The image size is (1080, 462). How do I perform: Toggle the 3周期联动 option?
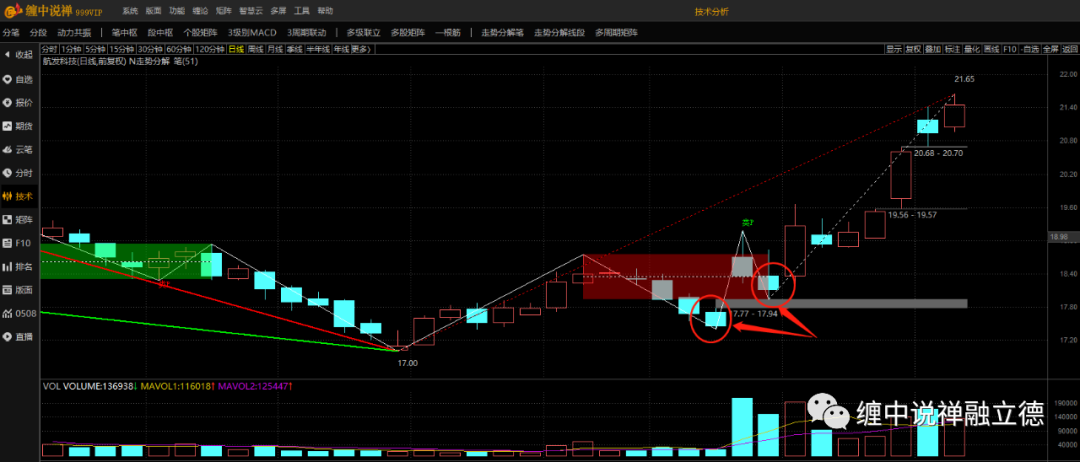(x=307, y=32)
